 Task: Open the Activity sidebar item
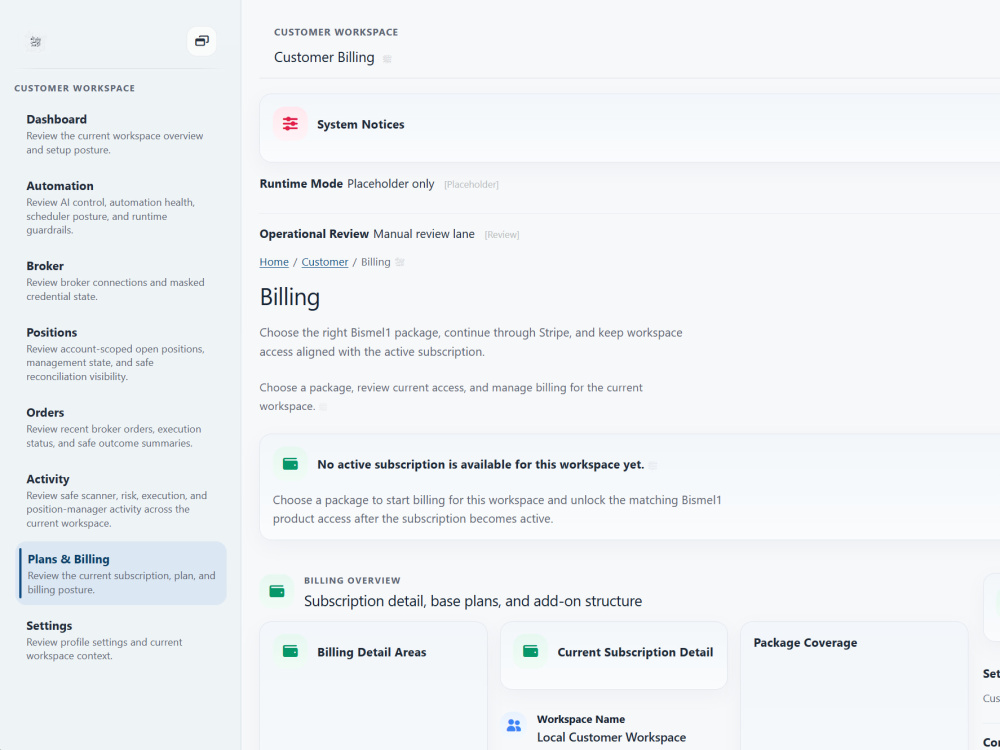click(121, 501)
